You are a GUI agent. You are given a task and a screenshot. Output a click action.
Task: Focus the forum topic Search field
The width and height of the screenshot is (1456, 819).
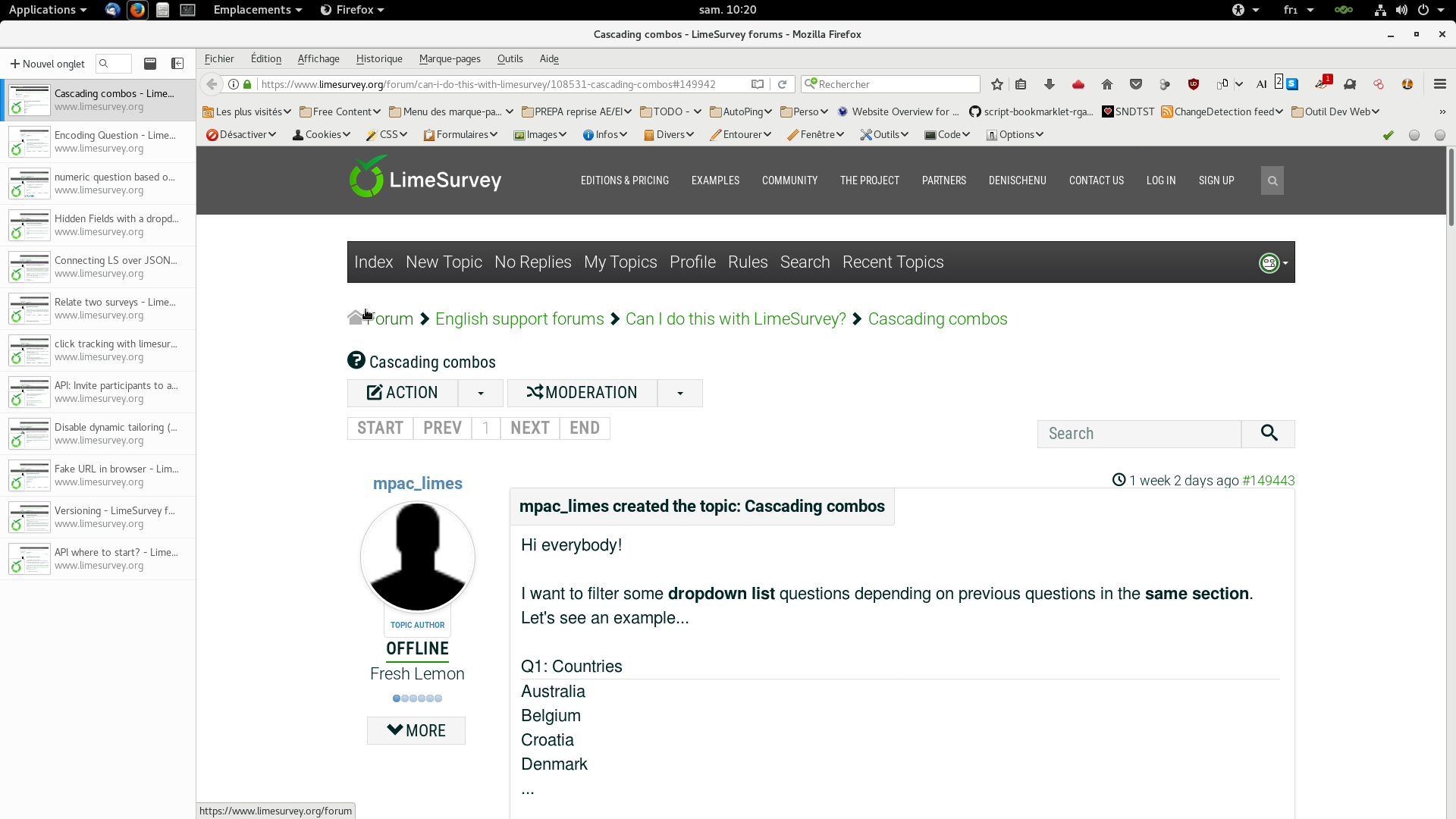[x=1139, y=434]
